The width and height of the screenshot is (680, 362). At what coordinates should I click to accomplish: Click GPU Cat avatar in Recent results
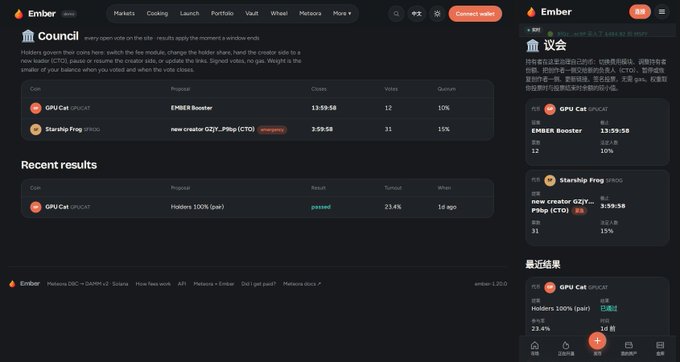tap(36, 207)
